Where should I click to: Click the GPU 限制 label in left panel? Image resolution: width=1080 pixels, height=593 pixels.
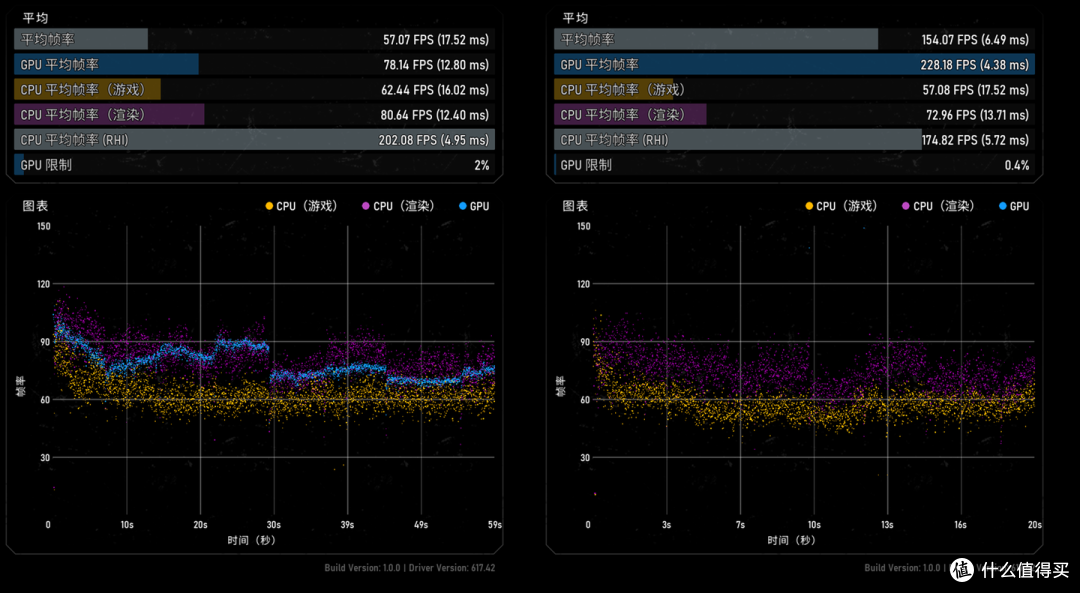(46, 165)
